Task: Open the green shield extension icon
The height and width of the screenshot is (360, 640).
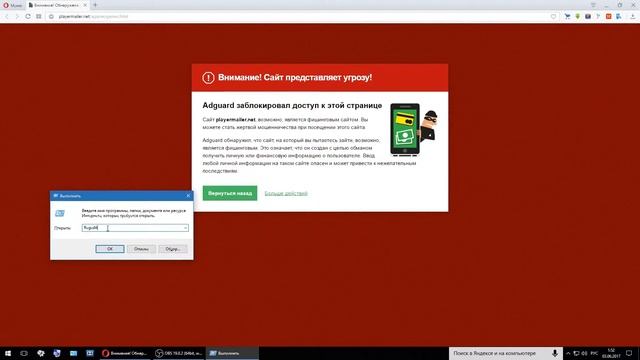Action: click(578, 16)
